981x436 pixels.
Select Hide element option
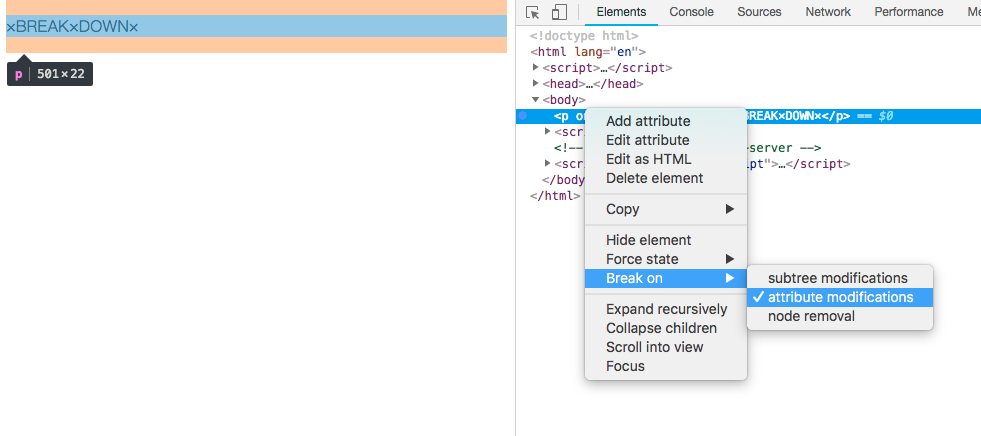tap(648, 240)
